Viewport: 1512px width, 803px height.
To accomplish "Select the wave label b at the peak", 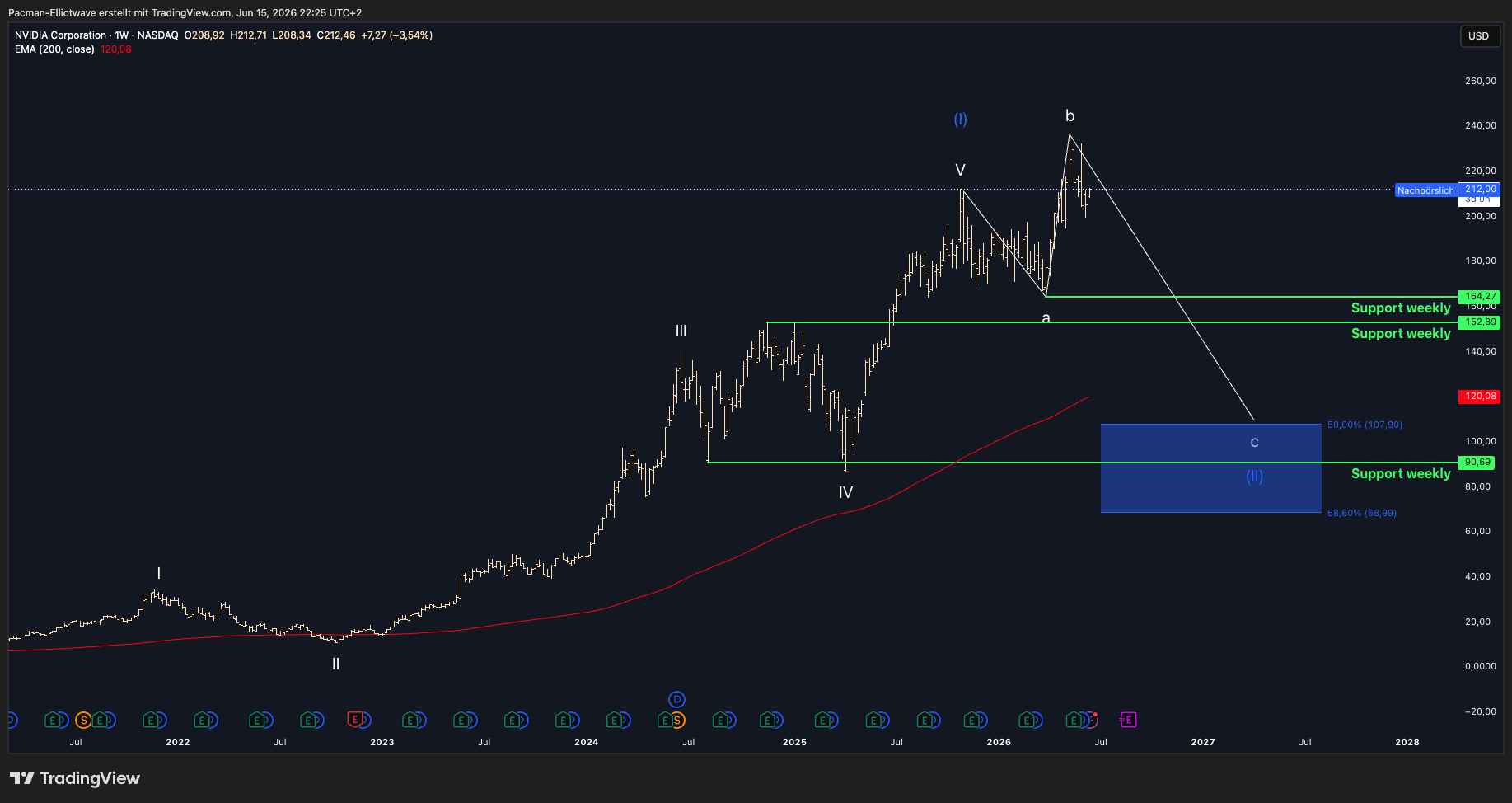I will point(1070,116).
